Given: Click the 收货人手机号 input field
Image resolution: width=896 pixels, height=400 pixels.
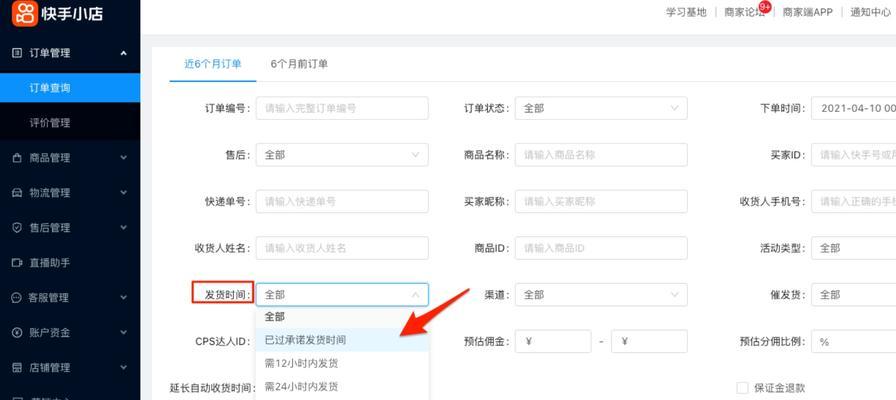Looking at the screenshot, I should pos(853,202).
